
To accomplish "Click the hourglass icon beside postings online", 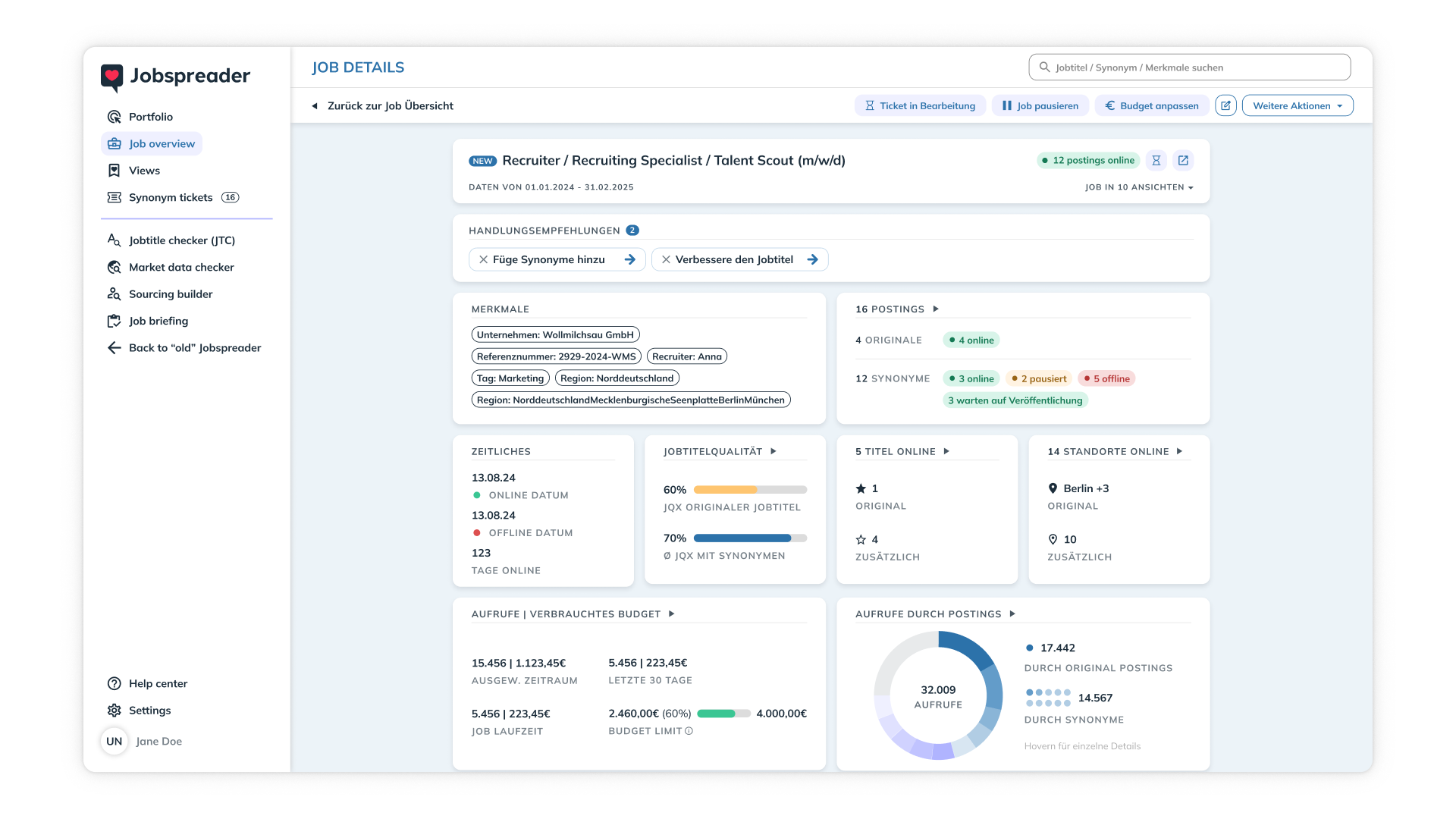I will click(1156, 160).
